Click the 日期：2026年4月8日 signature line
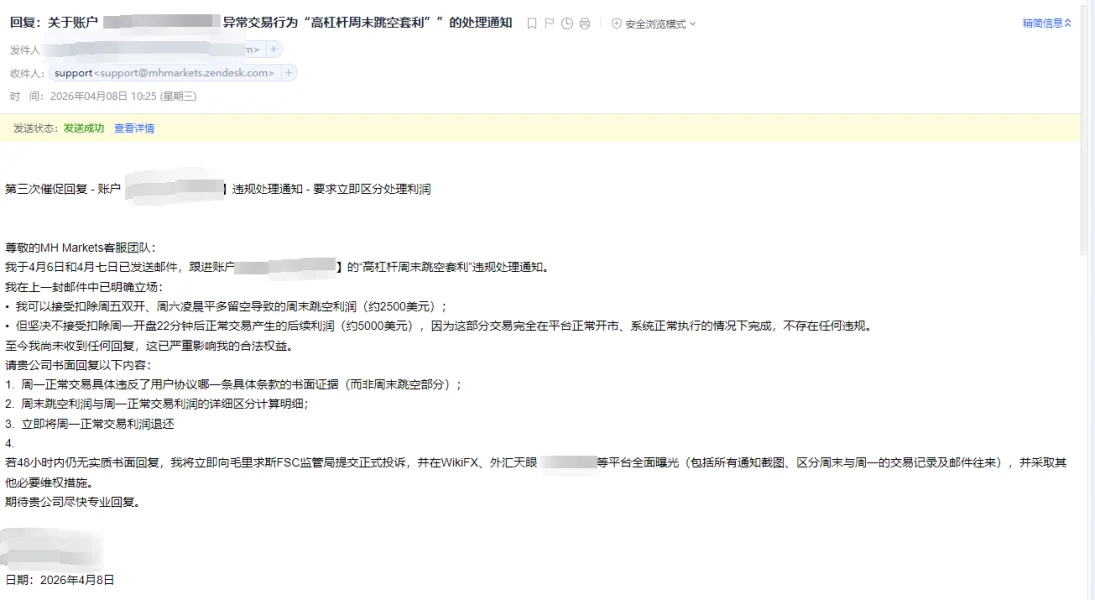Viewport: 1095px width, 600px height. click(x=59, y=580)
